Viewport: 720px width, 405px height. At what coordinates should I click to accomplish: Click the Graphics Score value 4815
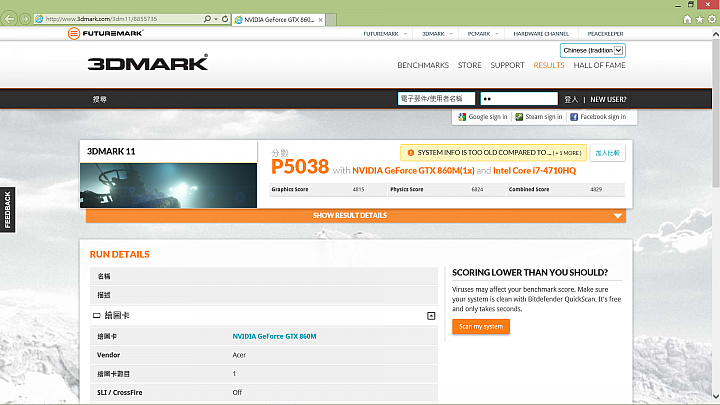(358, 189)
